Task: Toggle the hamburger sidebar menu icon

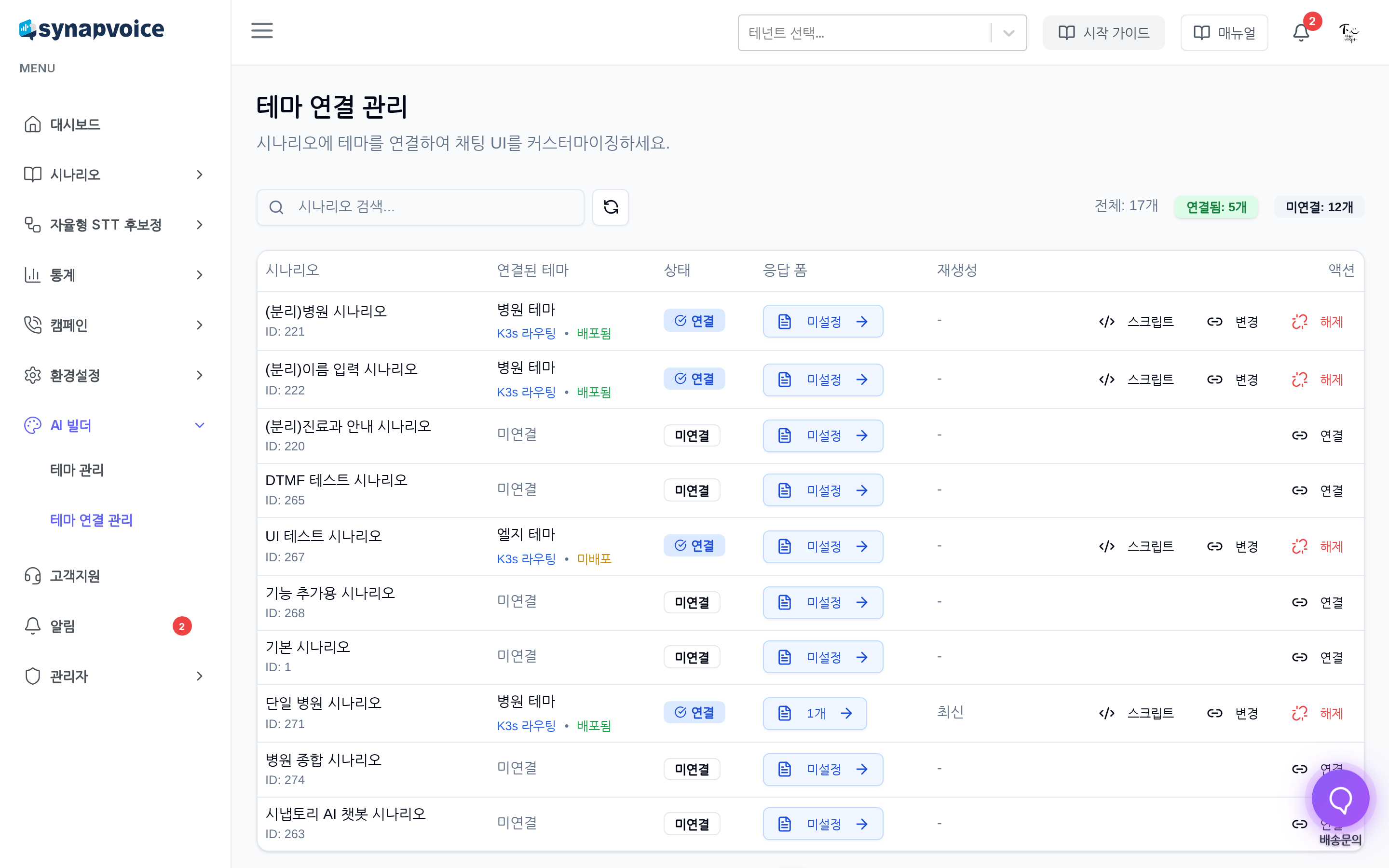Action: click(x=262, y=30)
